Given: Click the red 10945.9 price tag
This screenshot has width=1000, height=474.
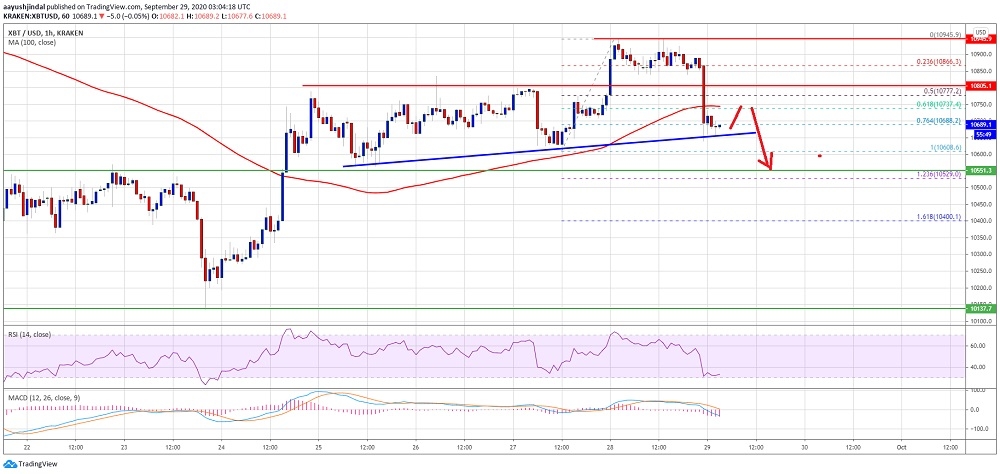Looking at the screenshot, I should [x=980, y=40].
